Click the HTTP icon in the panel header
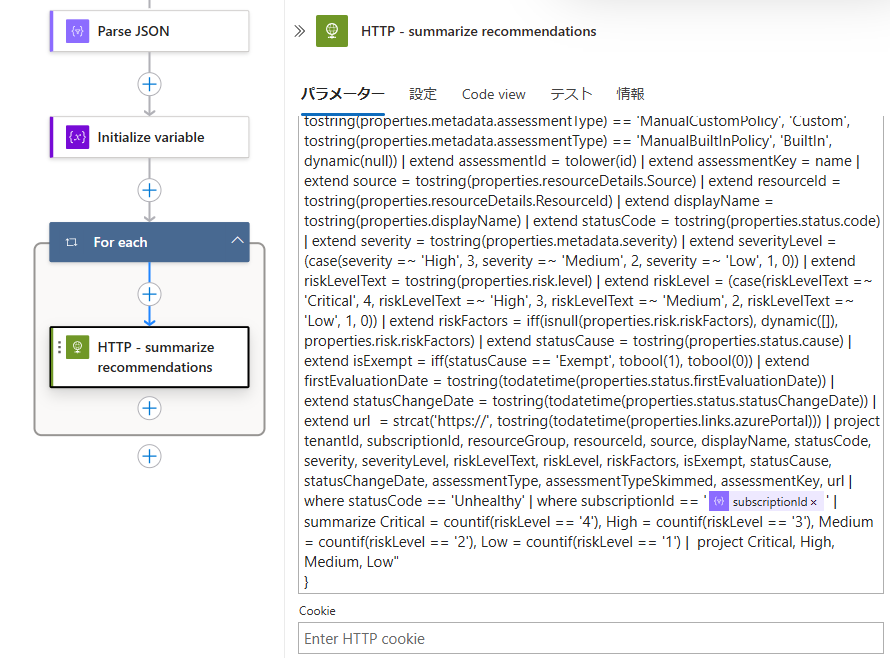 click(x=331, y=31)
